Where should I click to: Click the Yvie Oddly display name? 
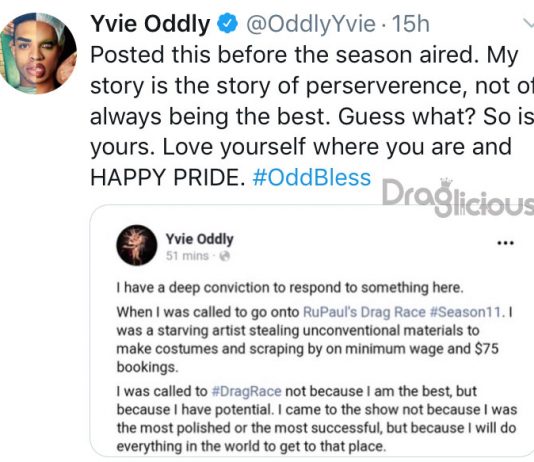(150, 24)
